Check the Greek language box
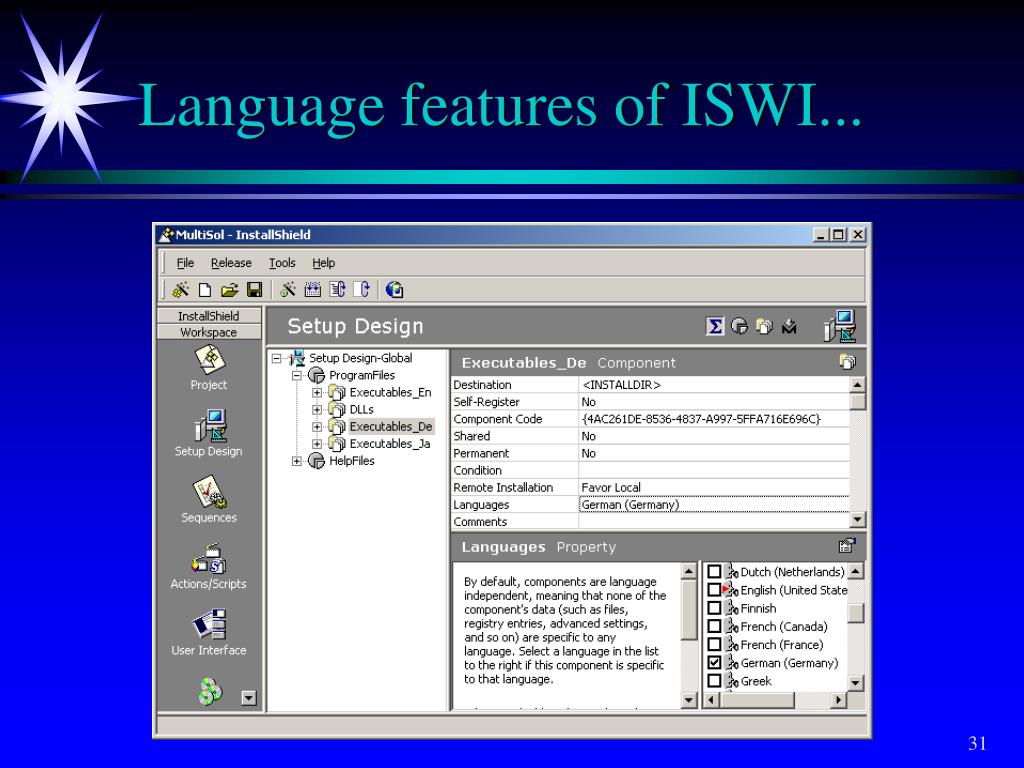The height and width of the screenshot is (768, 1024). pos(714,680)
